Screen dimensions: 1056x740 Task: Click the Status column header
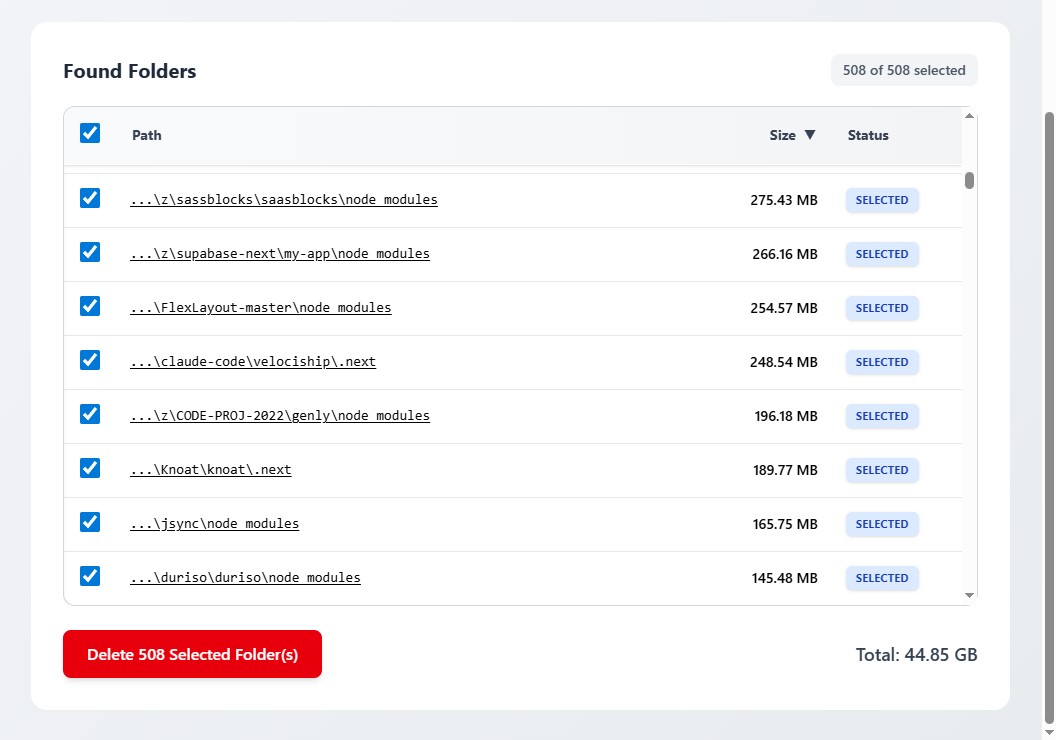tap(868, 135)
